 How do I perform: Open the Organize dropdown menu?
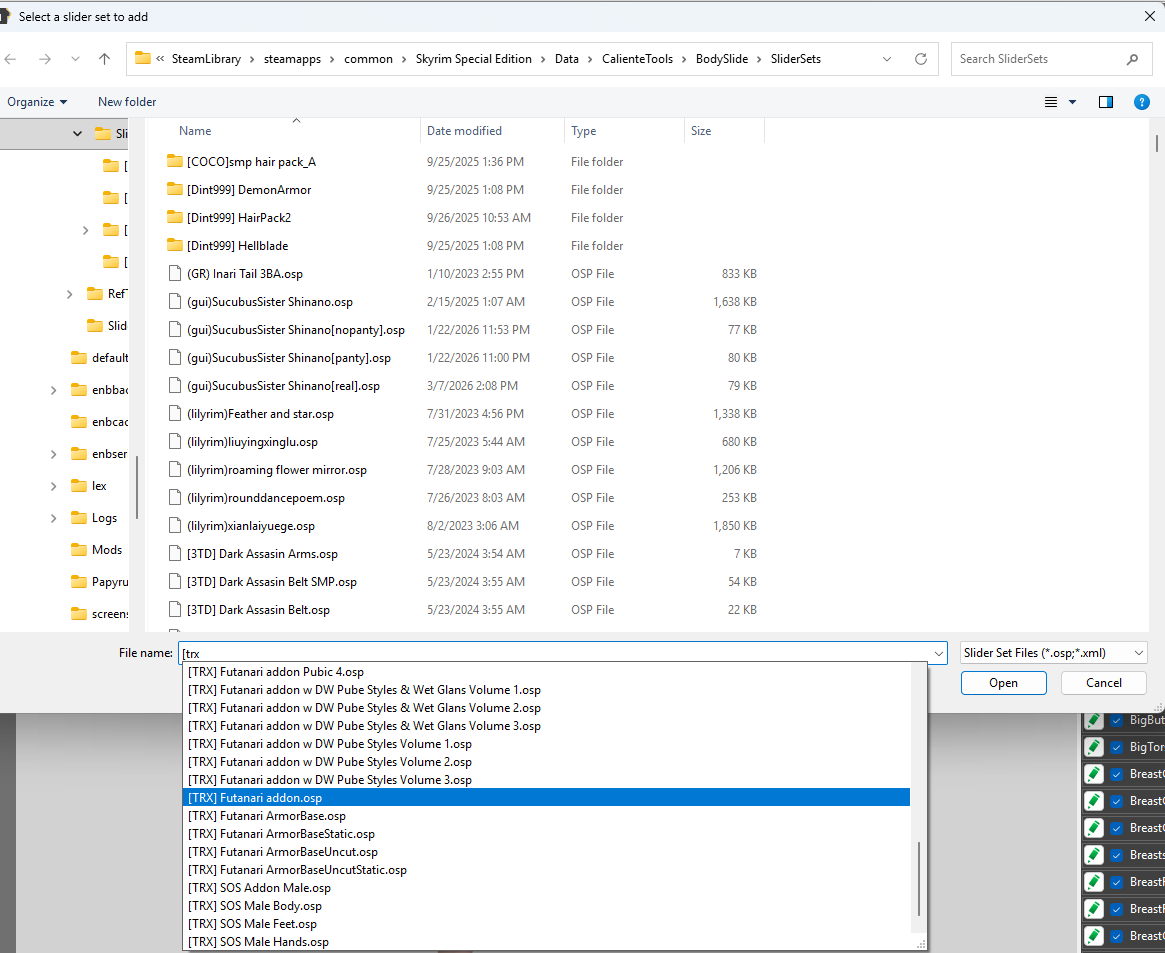(37, 102)
